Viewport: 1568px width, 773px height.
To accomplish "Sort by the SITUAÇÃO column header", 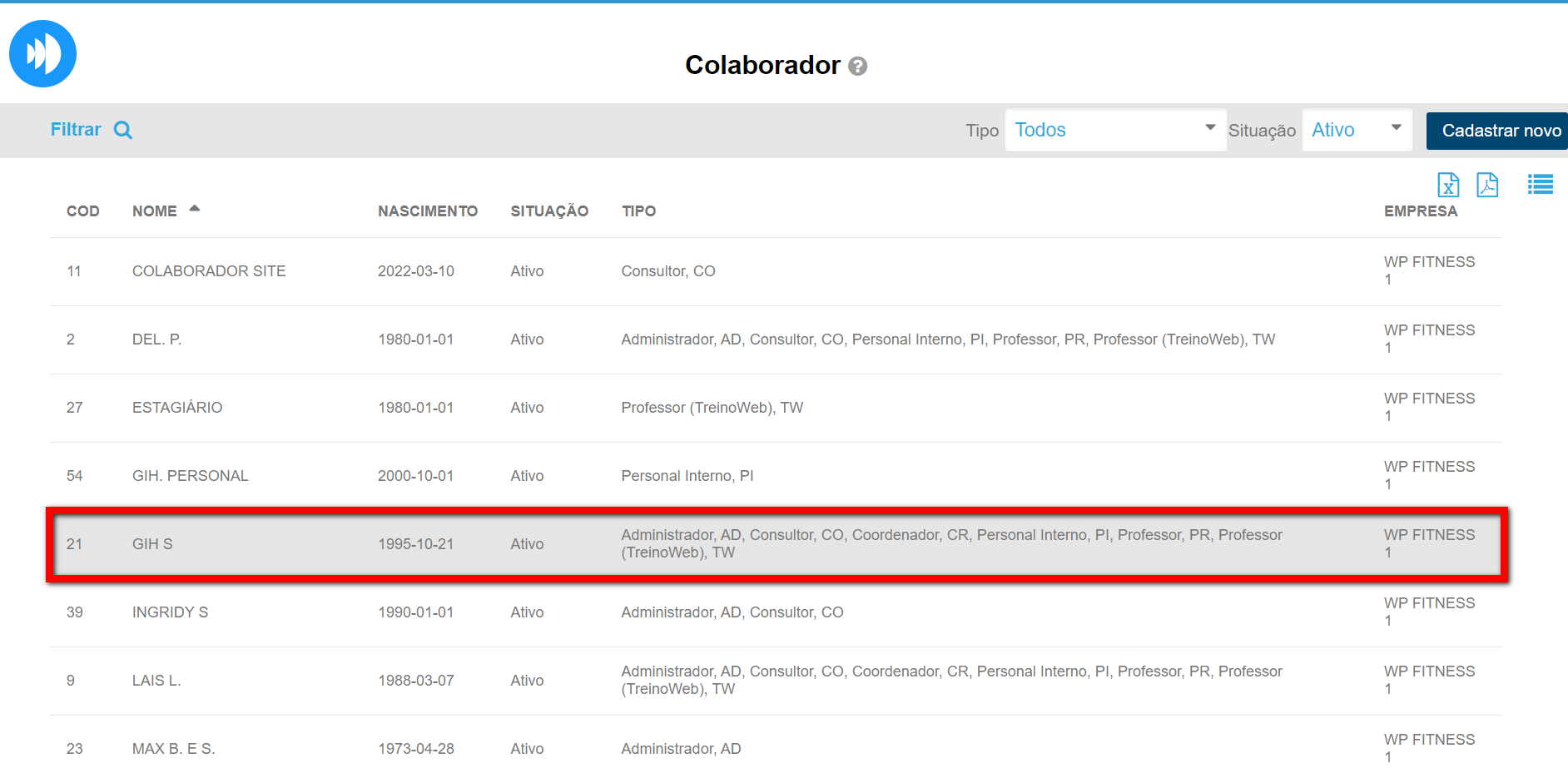I will pyautogui.click(x=549, y=211).
